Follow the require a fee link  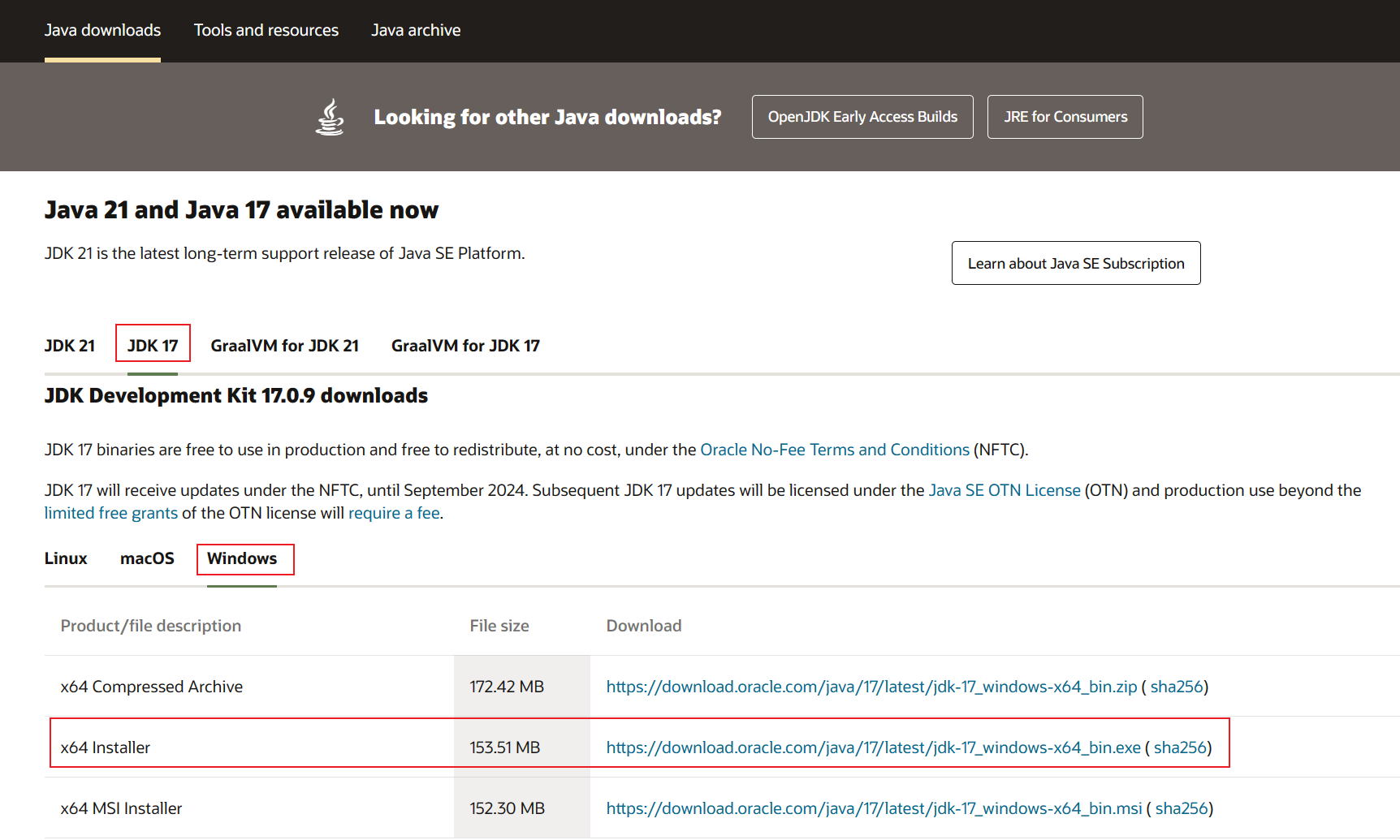point(394,513)
